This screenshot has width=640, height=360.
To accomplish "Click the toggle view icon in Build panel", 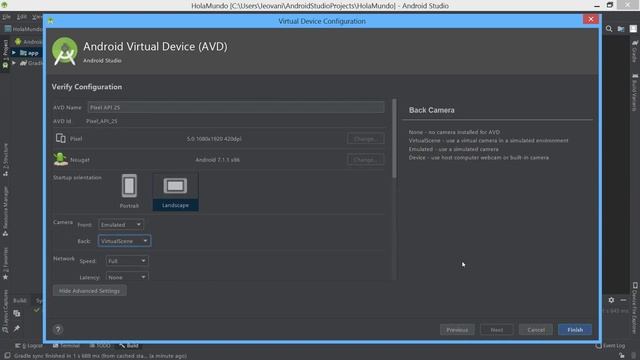I will [x=17, y=313].
